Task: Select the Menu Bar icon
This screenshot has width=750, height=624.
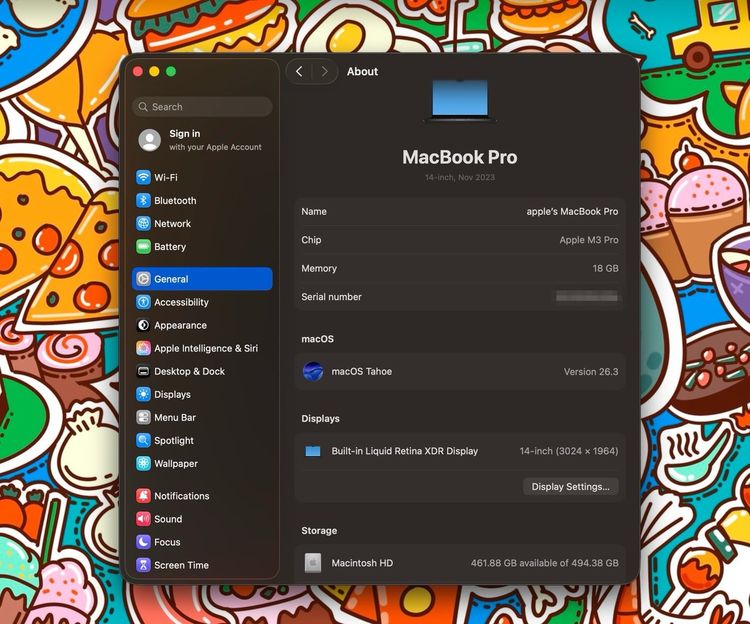Action: tap(143, 417)
